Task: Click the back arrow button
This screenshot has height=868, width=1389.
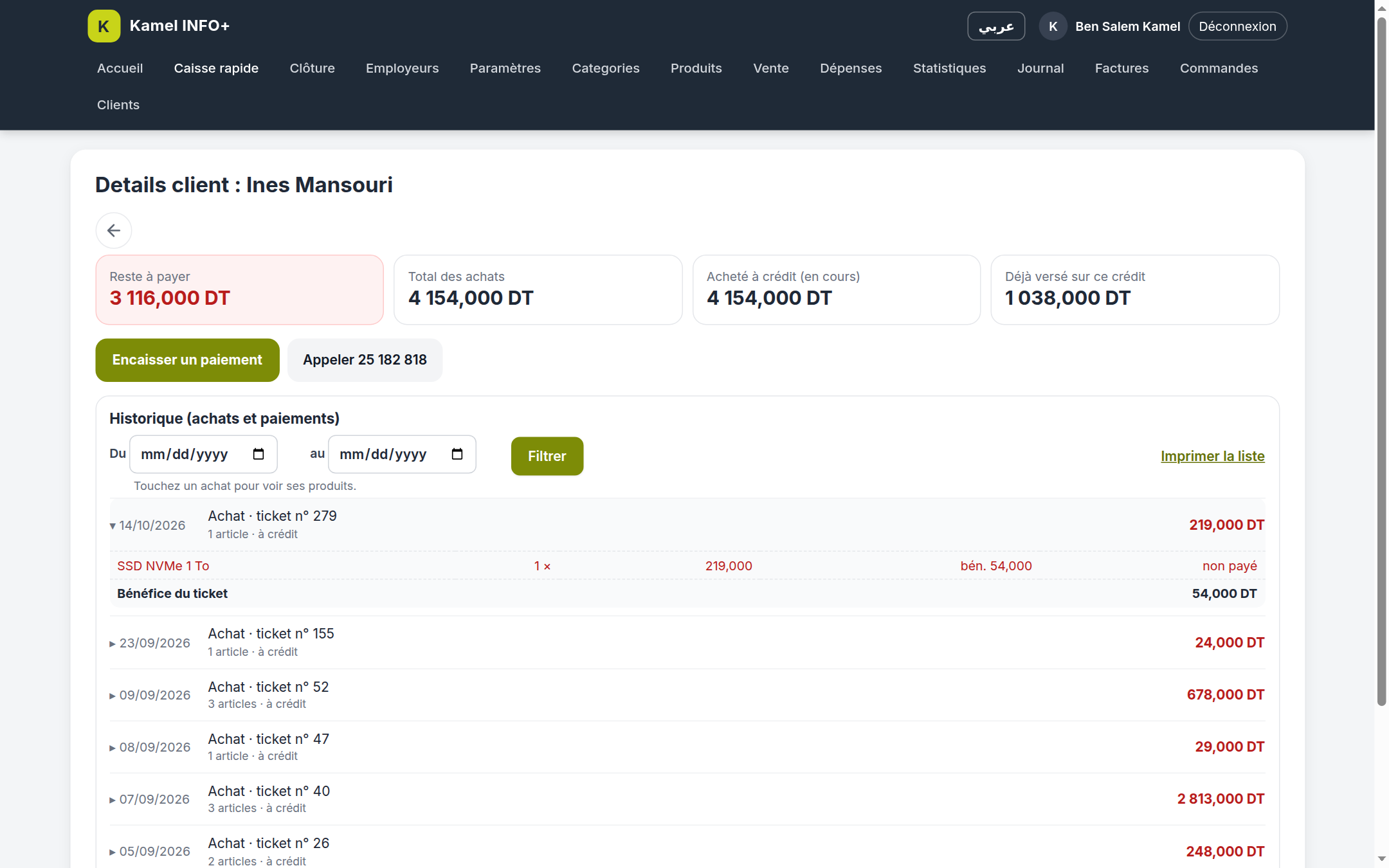Action: click(114, 230)
